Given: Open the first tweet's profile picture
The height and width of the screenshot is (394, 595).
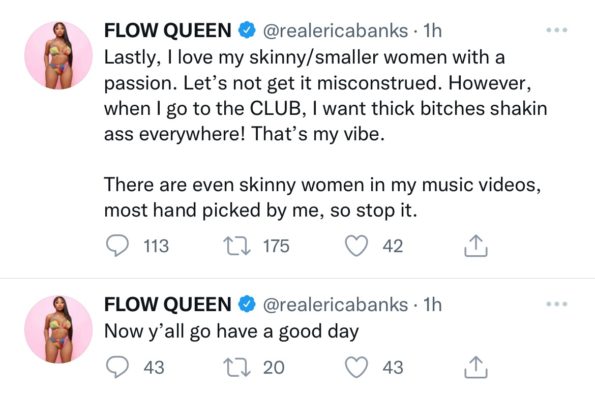Looking at the screenshot, I should point(58,55).
